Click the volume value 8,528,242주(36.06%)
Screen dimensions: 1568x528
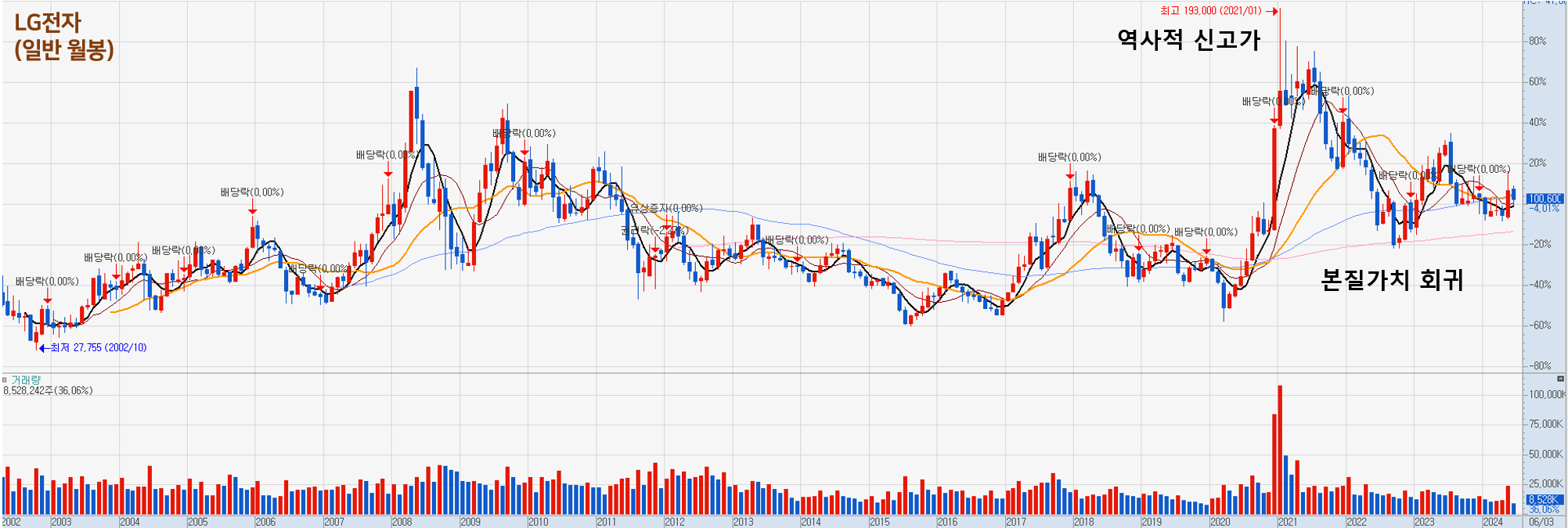pyautogui.click(x=48, y=390)
